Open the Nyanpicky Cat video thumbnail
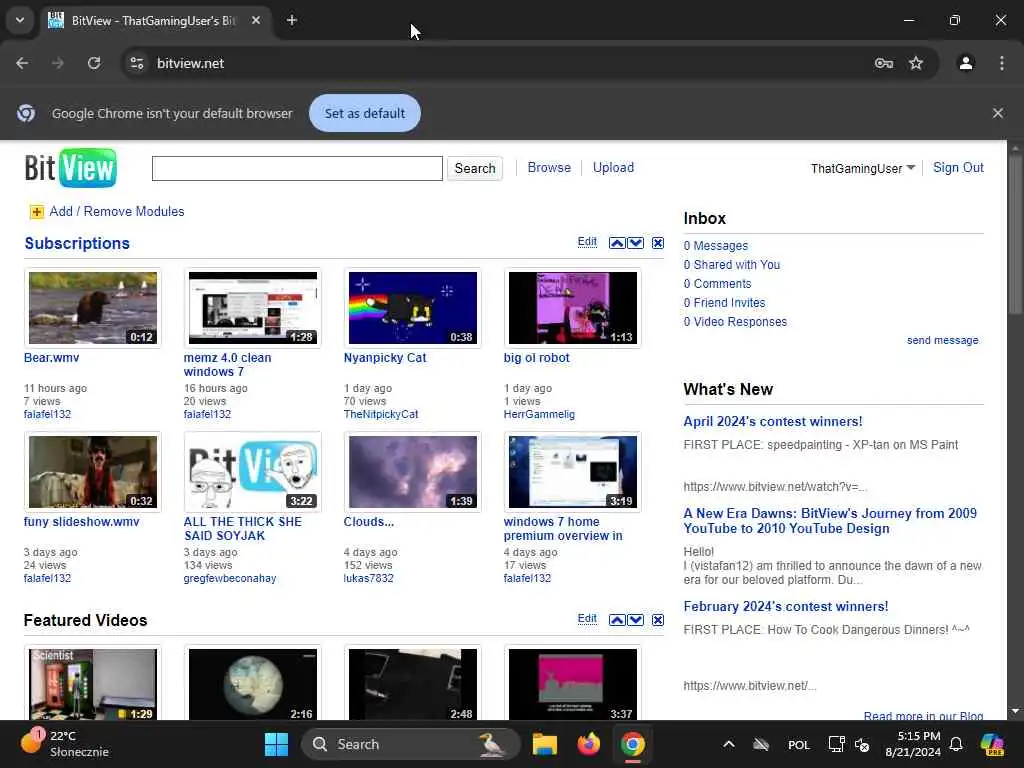Viewport: 1024px width, 768px height. 413,308
